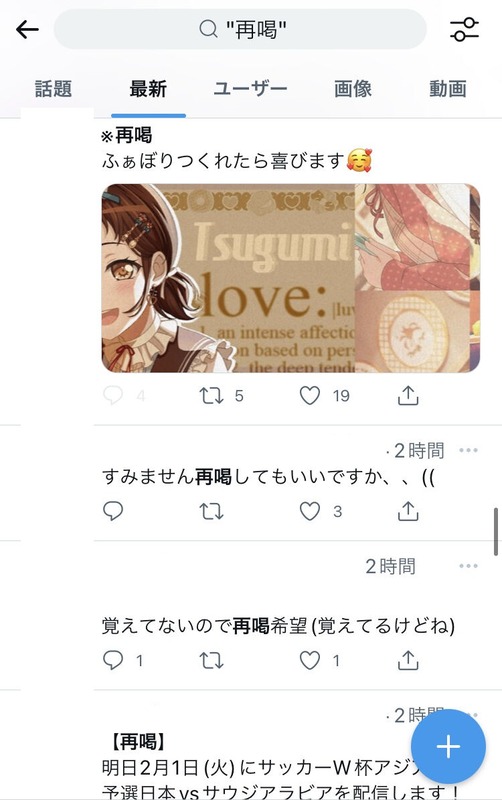Switch to the 話題 tab

point(53,89)
